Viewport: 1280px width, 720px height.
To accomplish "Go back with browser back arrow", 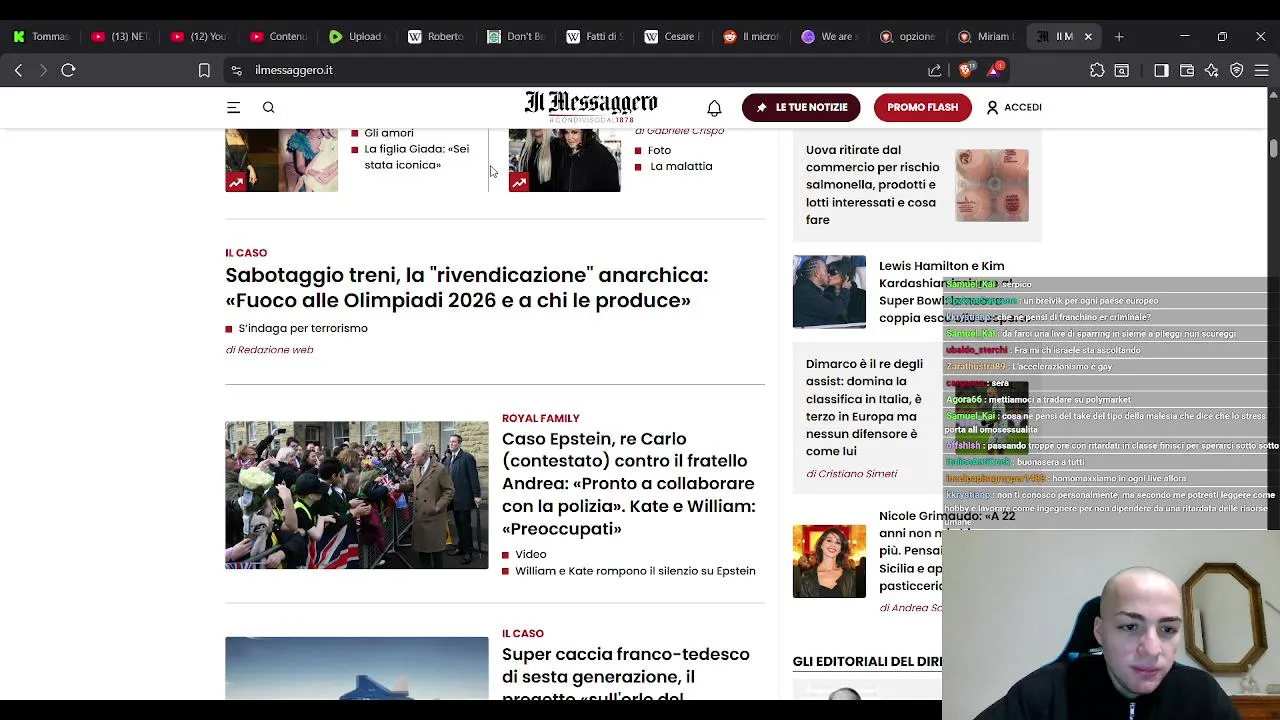I will [18, 70].
